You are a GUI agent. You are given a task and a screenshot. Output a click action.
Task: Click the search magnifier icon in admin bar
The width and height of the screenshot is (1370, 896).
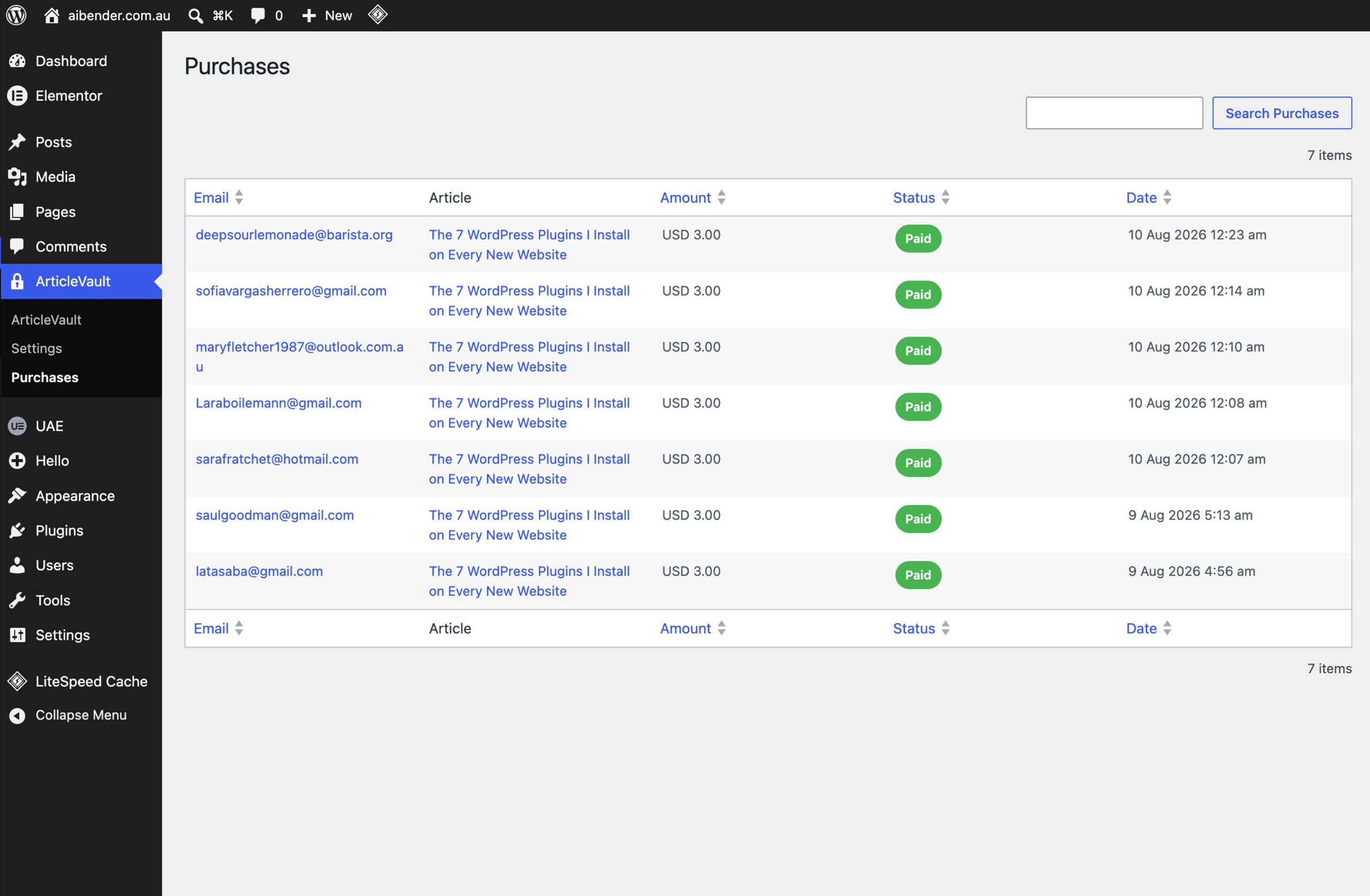coord(196,16)
